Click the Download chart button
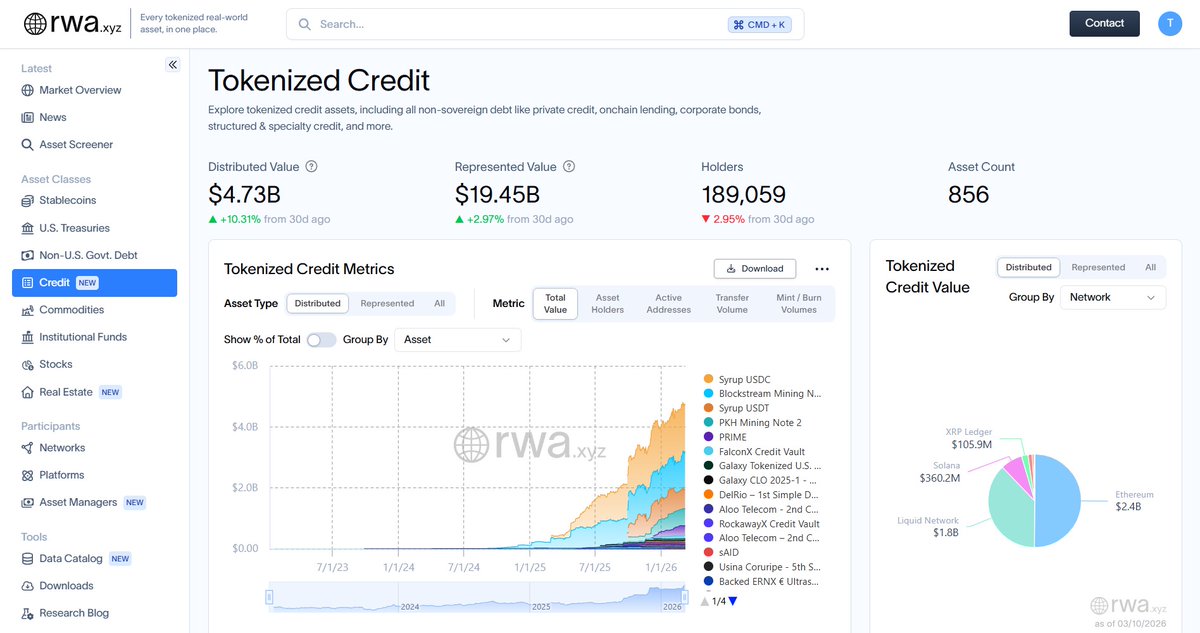The image size is (1200, 633). click(x=755, y=269)
